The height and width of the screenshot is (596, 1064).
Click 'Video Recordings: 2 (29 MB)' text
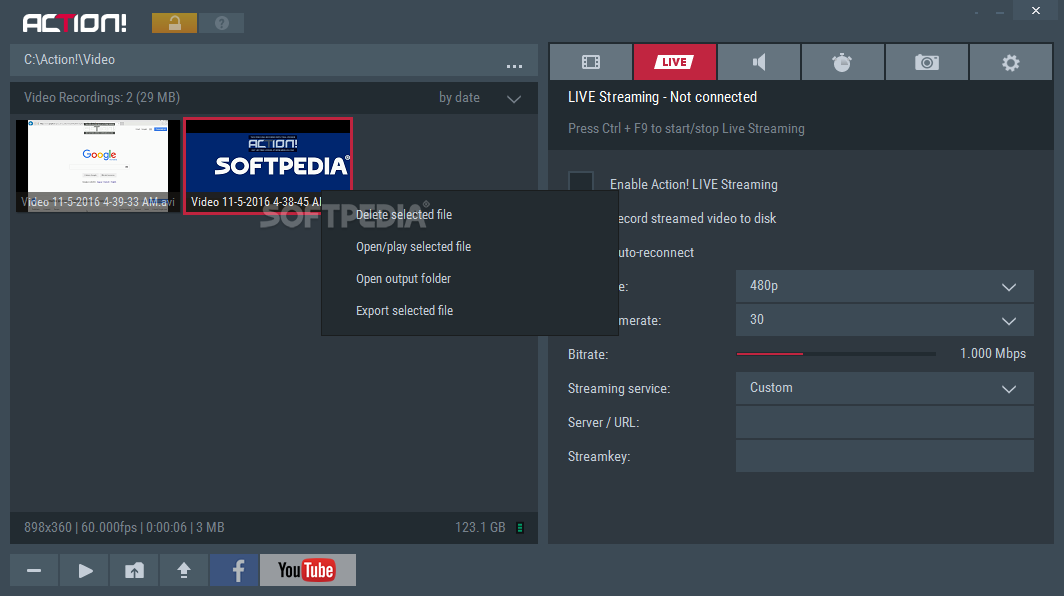102,98
